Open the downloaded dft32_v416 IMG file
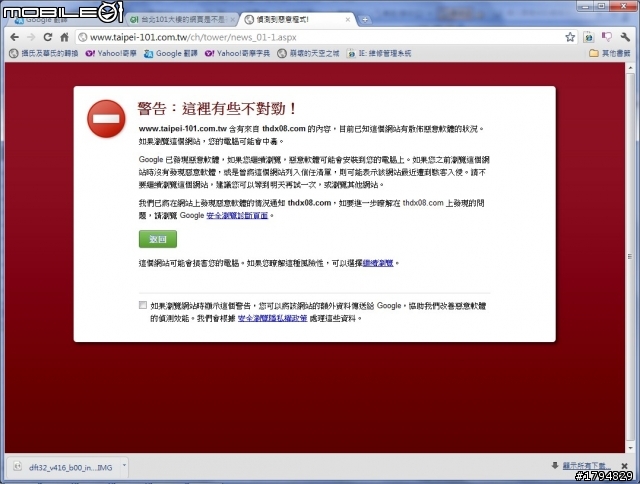The height and width of the screenshot is (484, 640). pos(64,467)
